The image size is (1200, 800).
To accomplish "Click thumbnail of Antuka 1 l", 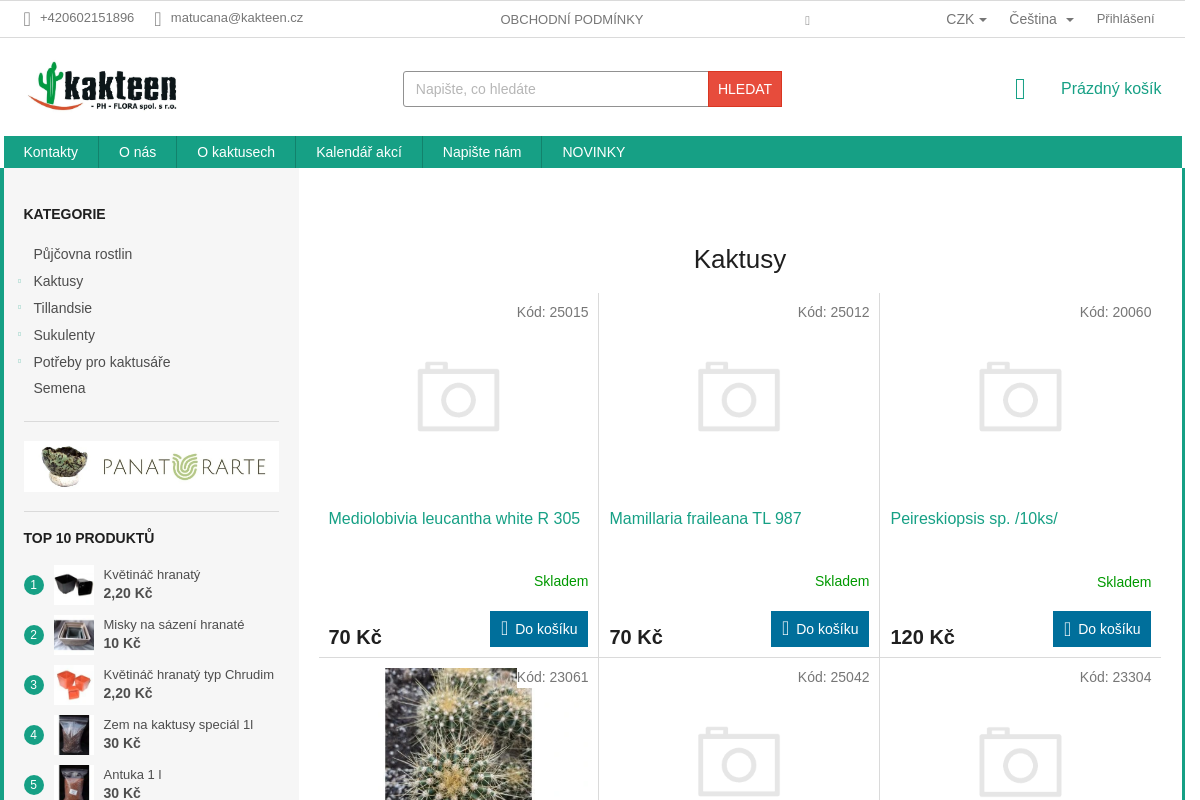I will click(74, 783).
